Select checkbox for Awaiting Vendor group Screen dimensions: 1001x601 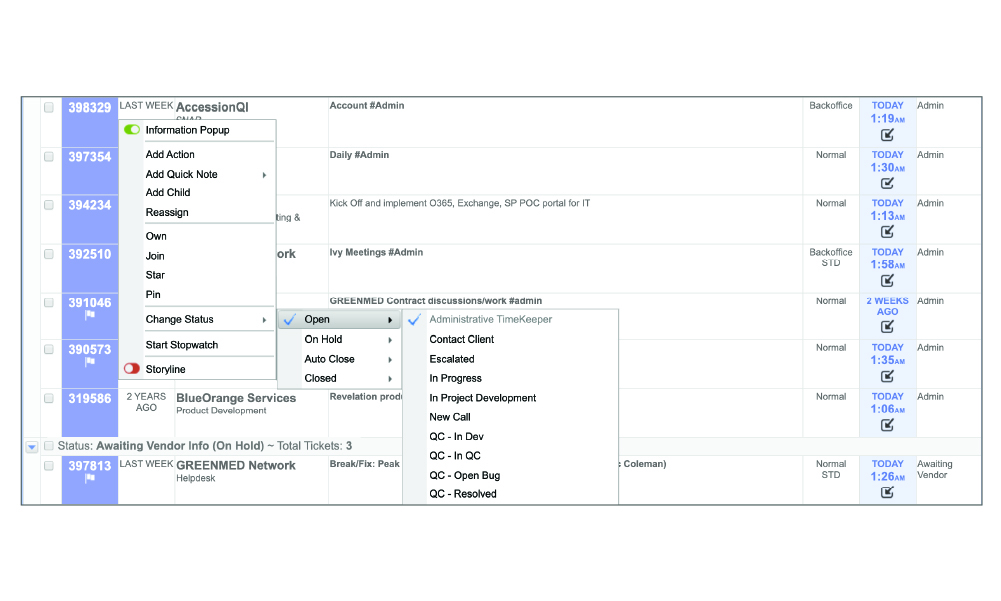[x=48, y=446]
